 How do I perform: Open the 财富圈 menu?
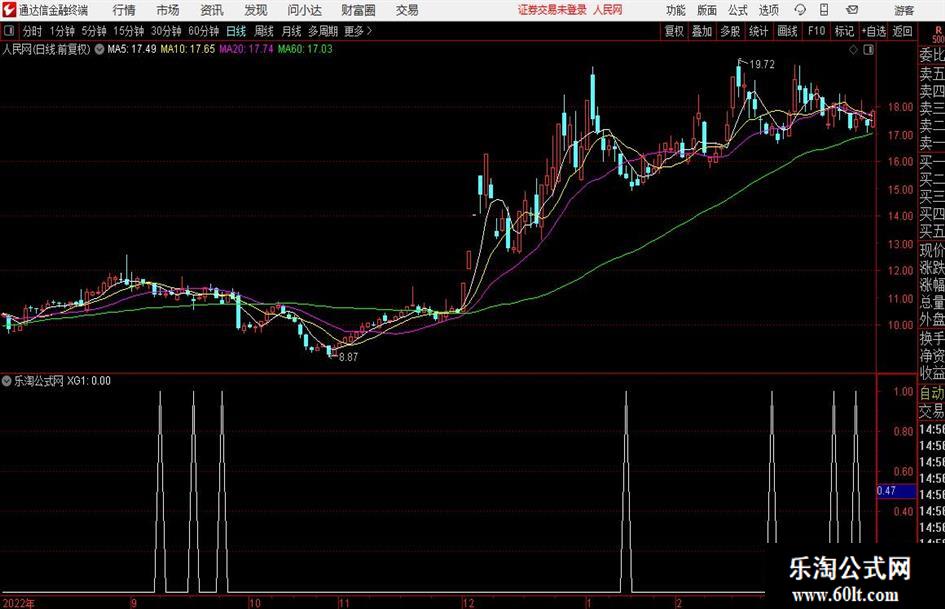coord(358,10)
